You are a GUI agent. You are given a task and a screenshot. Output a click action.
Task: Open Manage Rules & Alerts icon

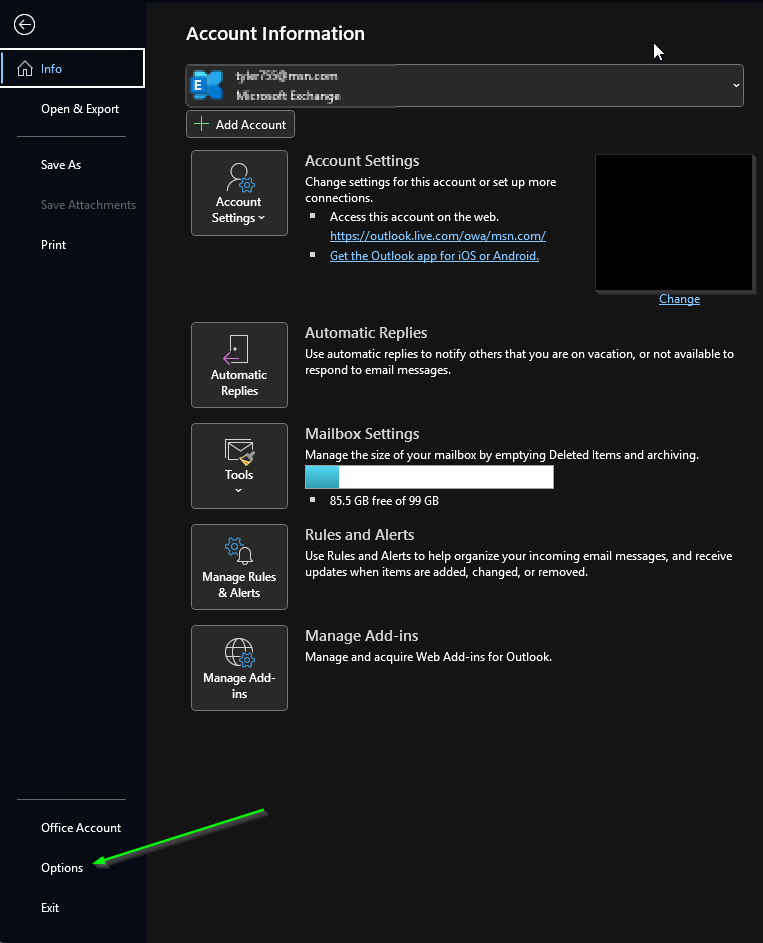pyautogui.click(x=239, y=551)
